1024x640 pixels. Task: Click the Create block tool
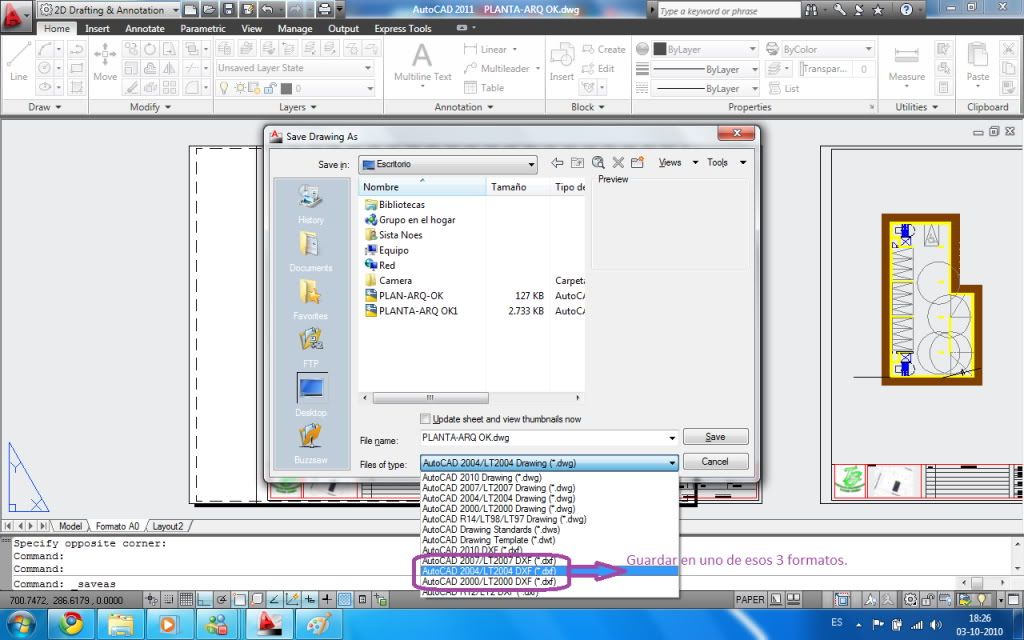point(603,49)
